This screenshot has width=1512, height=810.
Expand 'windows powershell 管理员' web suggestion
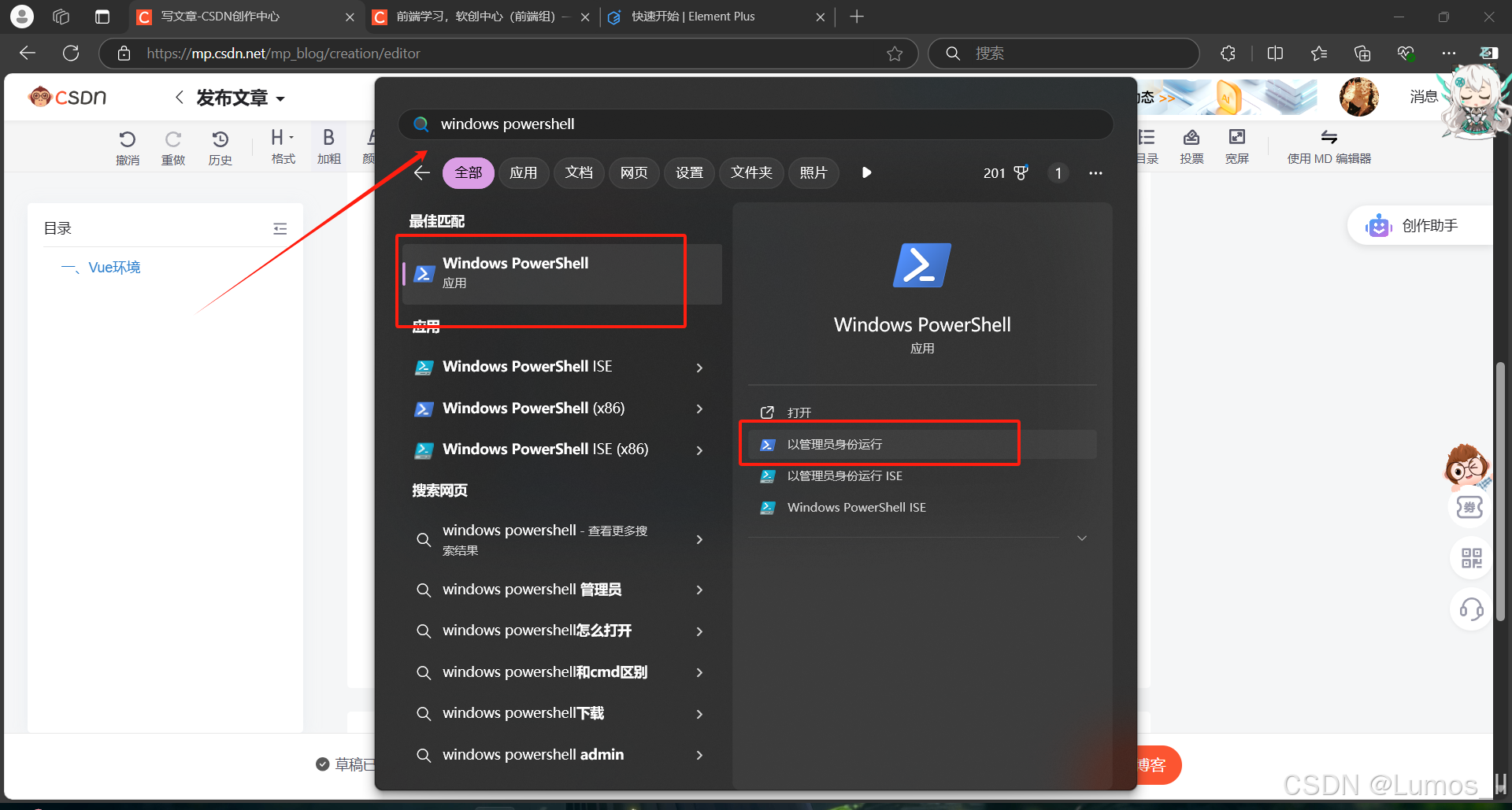tap(699, 590)
